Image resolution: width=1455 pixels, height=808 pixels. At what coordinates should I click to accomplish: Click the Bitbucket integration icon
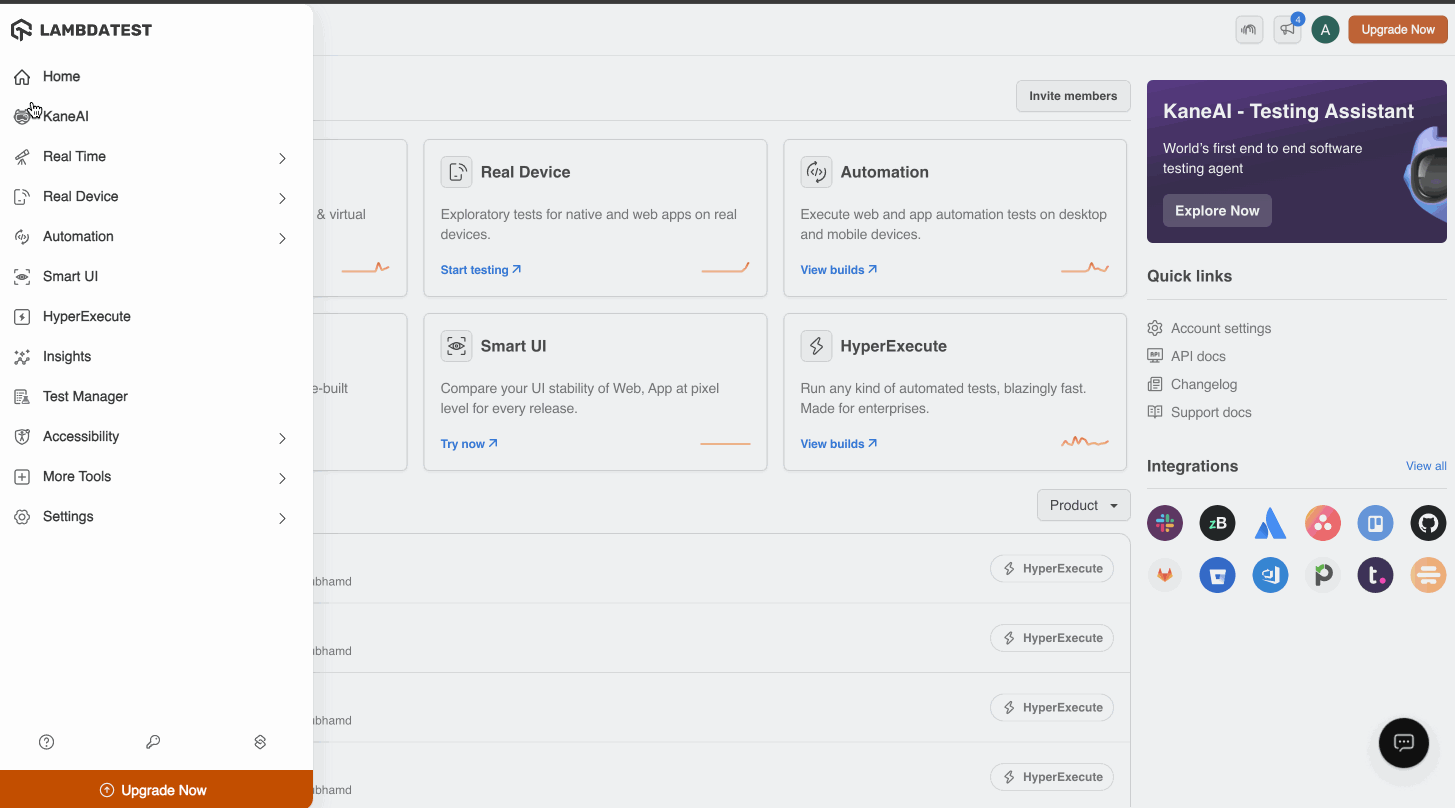click(x=1217, y=575)
